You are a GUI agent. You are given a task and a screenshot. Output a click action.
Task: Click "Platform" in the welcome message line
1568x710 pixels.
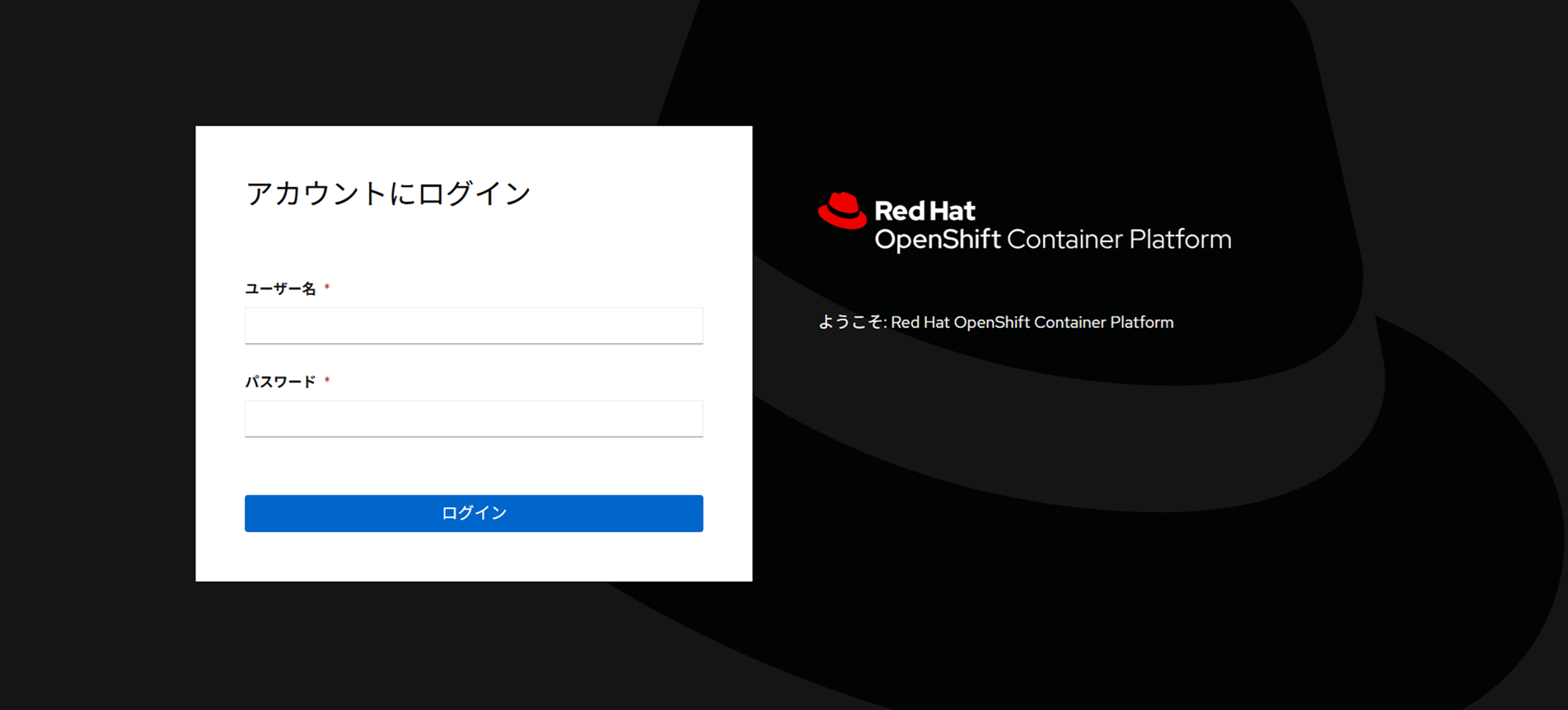(1141, 323)
